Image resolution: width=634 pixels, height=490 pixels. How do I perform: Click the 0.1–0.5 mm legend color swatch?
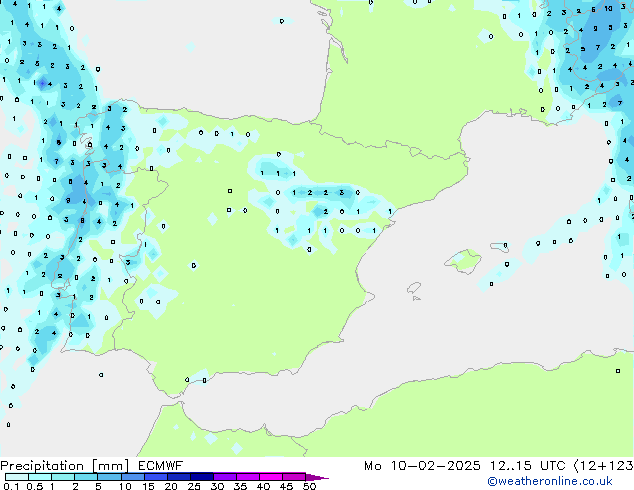pyautogui.click(x=17, y=477)
